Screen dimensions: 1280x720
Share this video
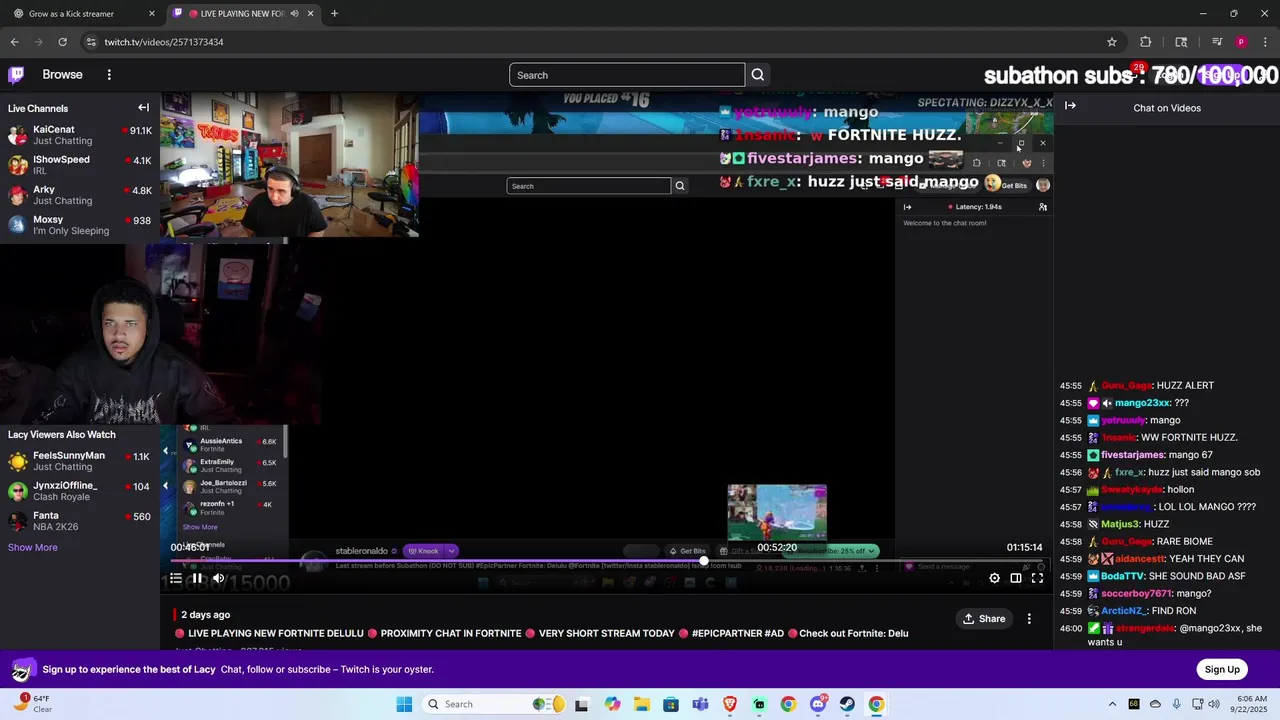[984, 619]
